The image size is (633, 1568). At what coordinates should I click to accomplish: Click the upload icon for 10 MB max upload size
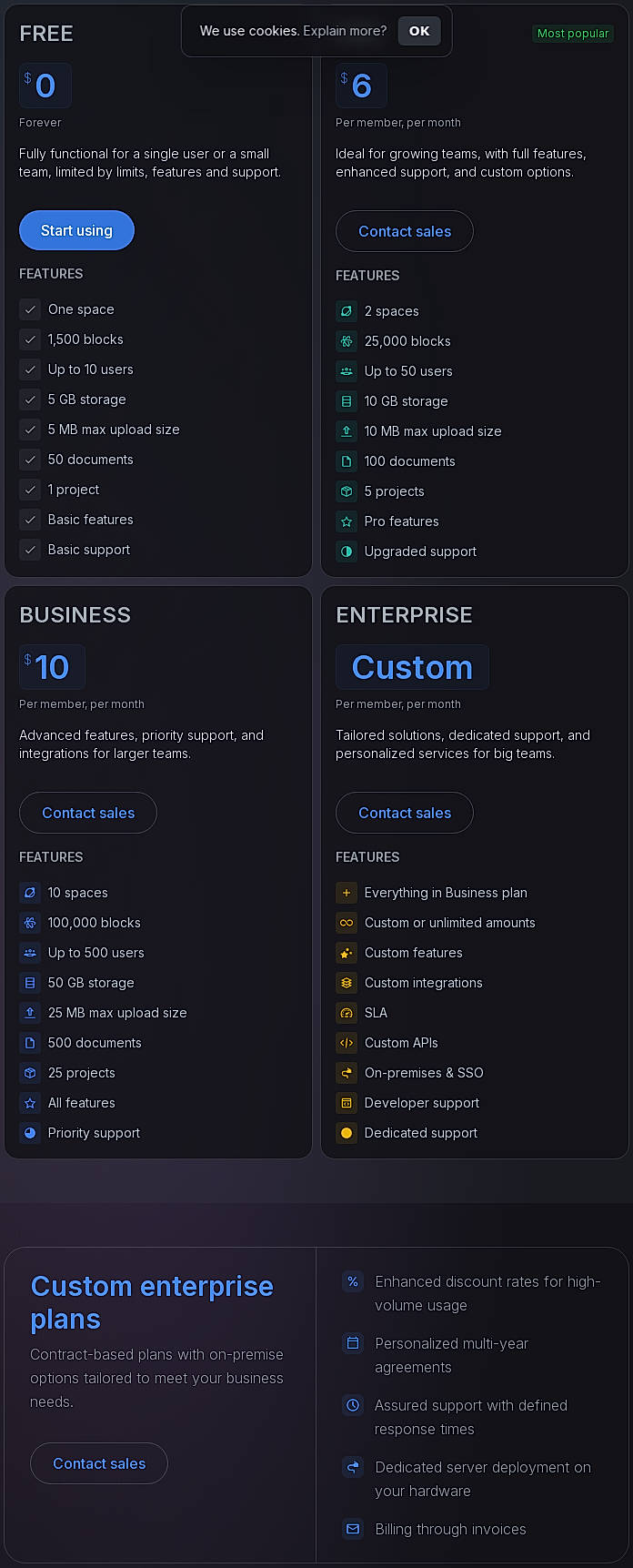click(x=347, y=431)
